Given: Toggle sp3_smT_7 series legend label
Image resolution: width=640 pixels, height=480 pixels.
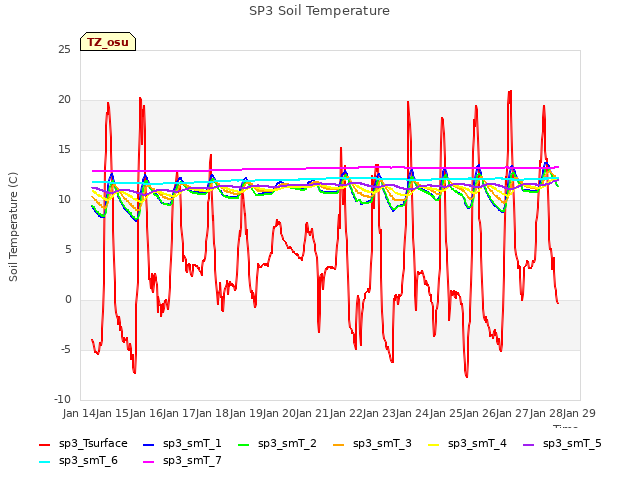Looking at the screenshot, I should (192, 461).
